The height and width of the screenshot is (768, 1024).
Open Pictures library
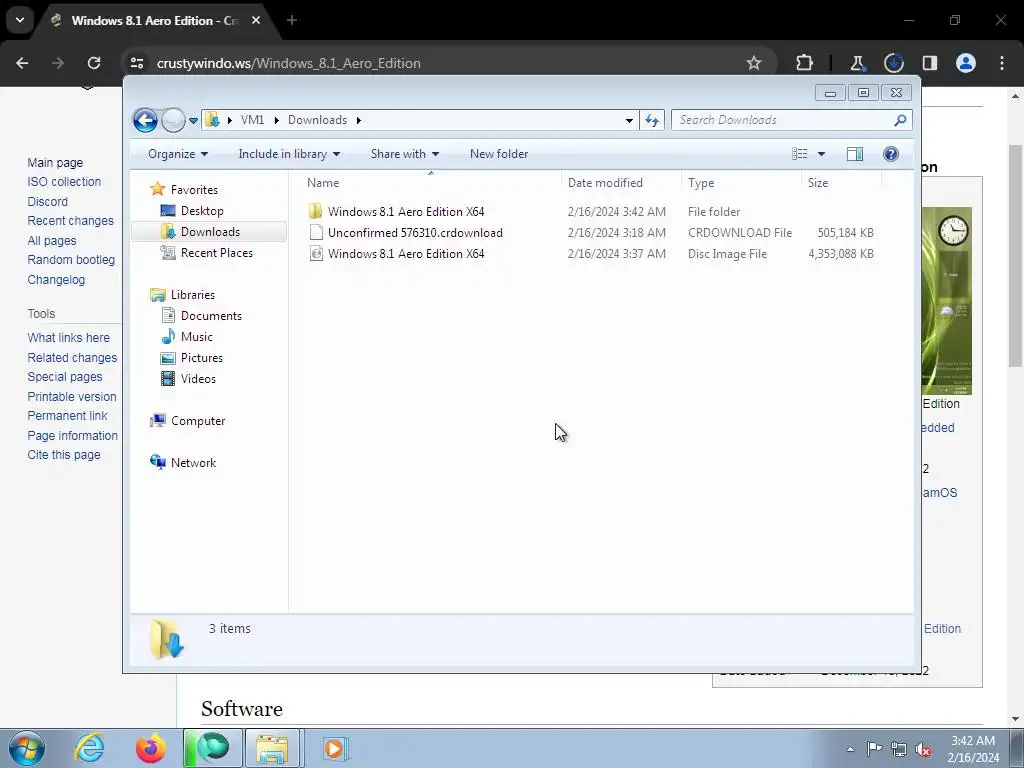pyautogui.click(x=201, y=358)
